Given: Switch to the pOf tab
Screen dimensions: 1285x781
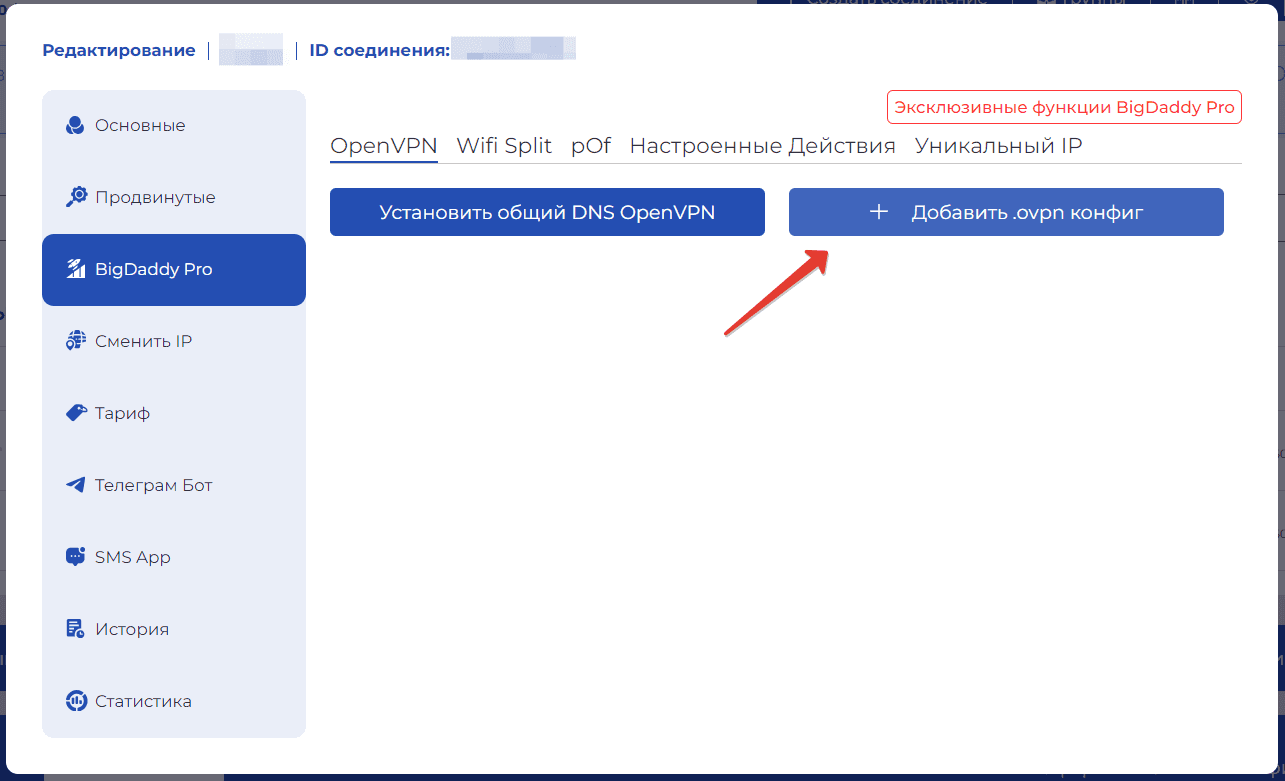Looking at the screenshot, I should (591, 146).
